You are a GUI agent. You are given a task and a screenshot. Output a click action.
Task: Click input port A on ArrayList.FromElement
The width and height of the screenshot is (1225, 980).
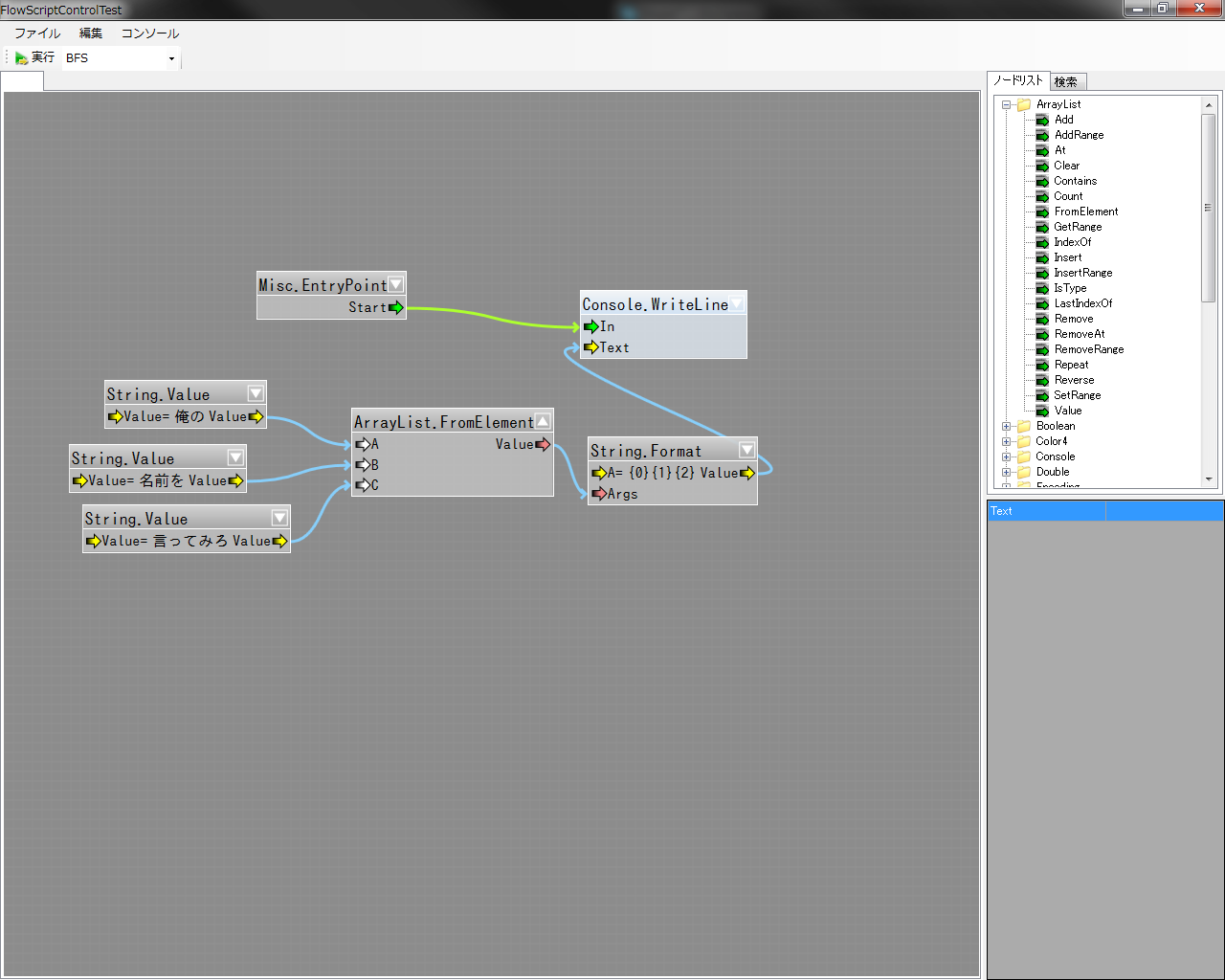point(363,444)
